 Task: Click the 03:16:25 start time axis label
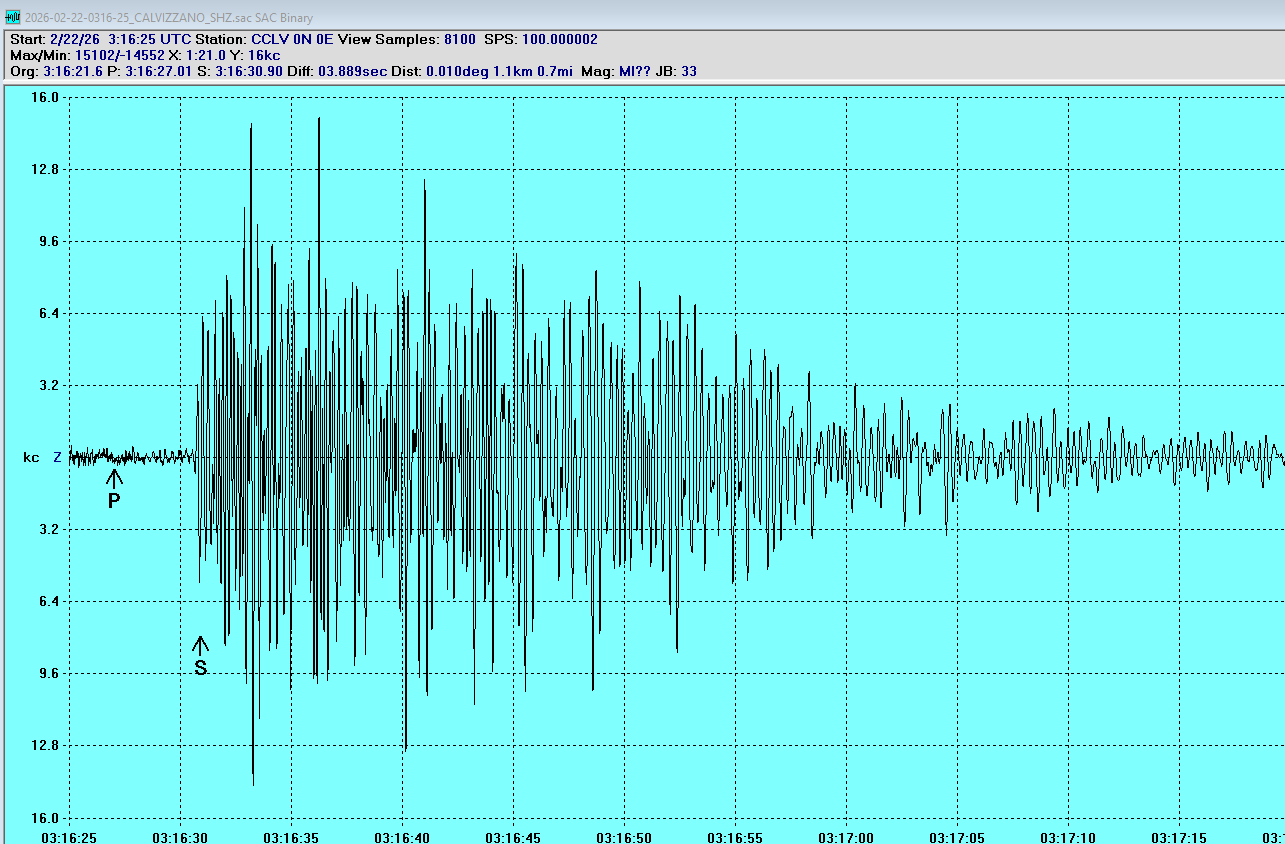point(69,835)
